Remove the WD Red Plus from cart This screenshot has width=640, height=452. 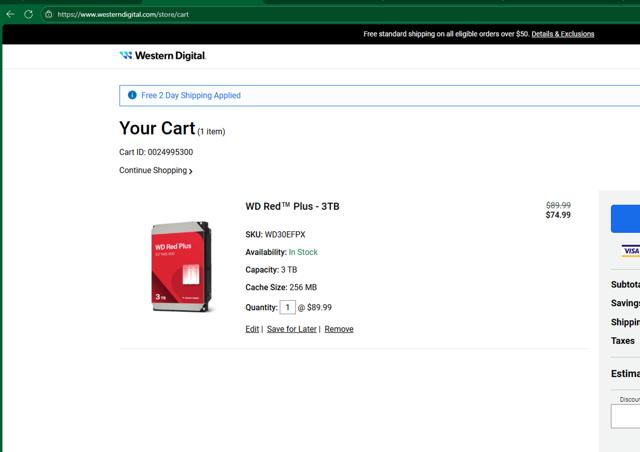tap(339, 329)
